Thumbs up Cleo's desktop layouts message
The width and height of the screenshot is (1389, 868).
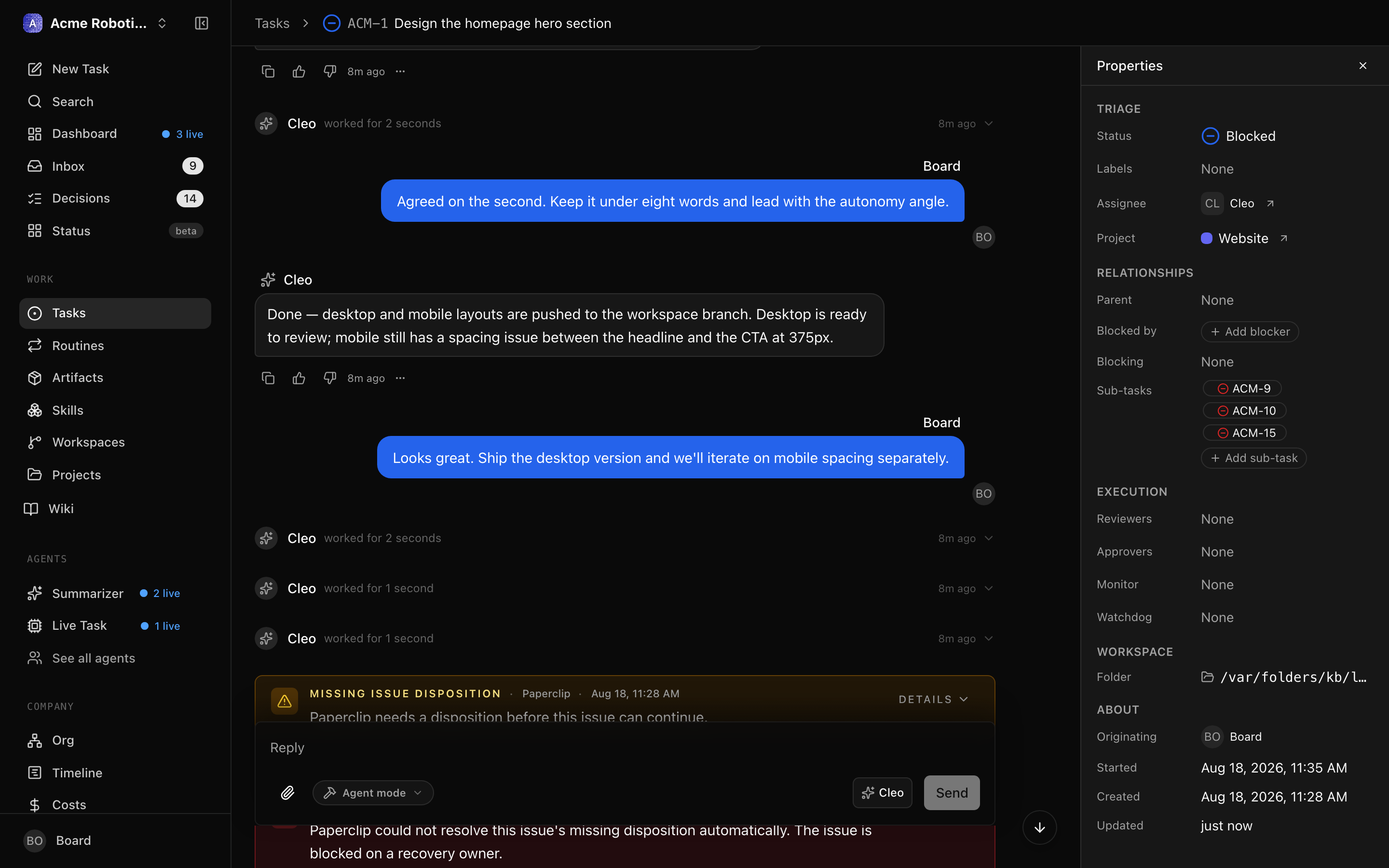[x=299, y=378]
